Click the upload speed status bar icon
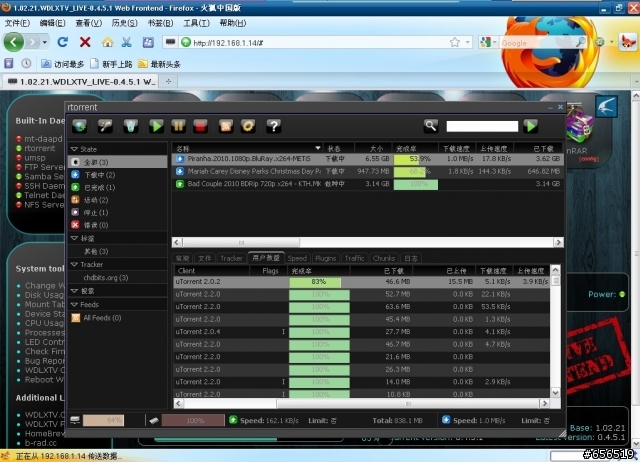The width and height of the screenshot is (640, 462). (233, 420)
